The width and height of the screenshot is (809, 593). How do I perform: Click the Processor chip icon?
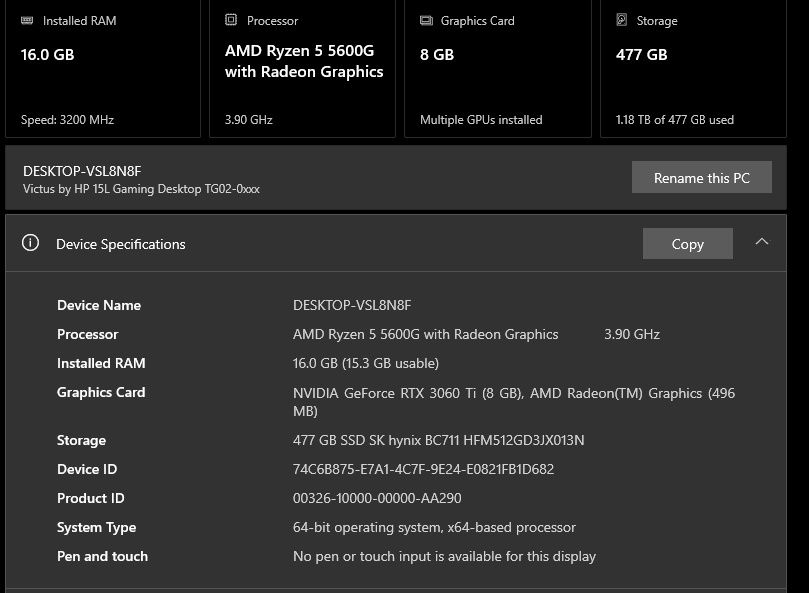231,20
